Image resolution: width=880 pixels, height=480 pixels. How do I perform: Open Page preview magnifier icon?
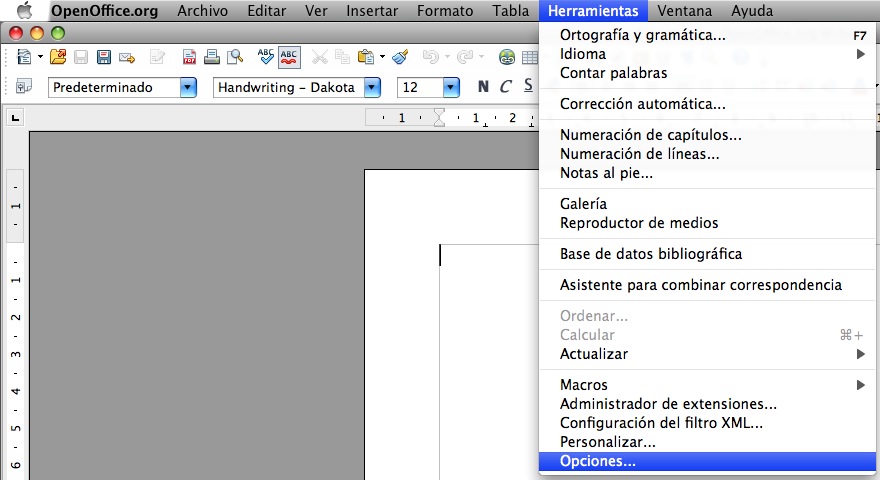235,57
